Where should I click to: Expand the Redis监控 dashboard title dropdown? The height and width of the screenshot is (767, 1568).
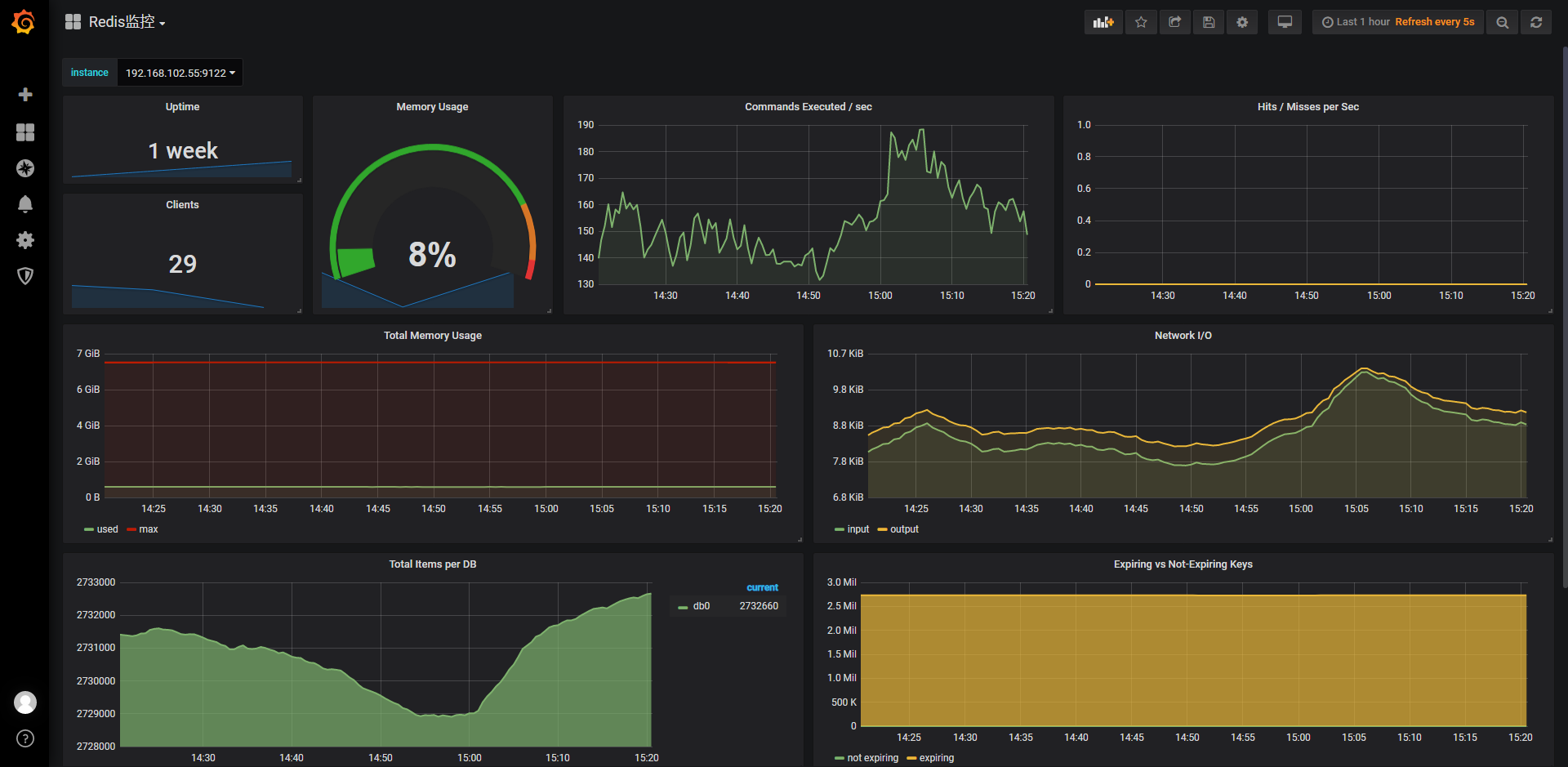[x=127, y=22]
